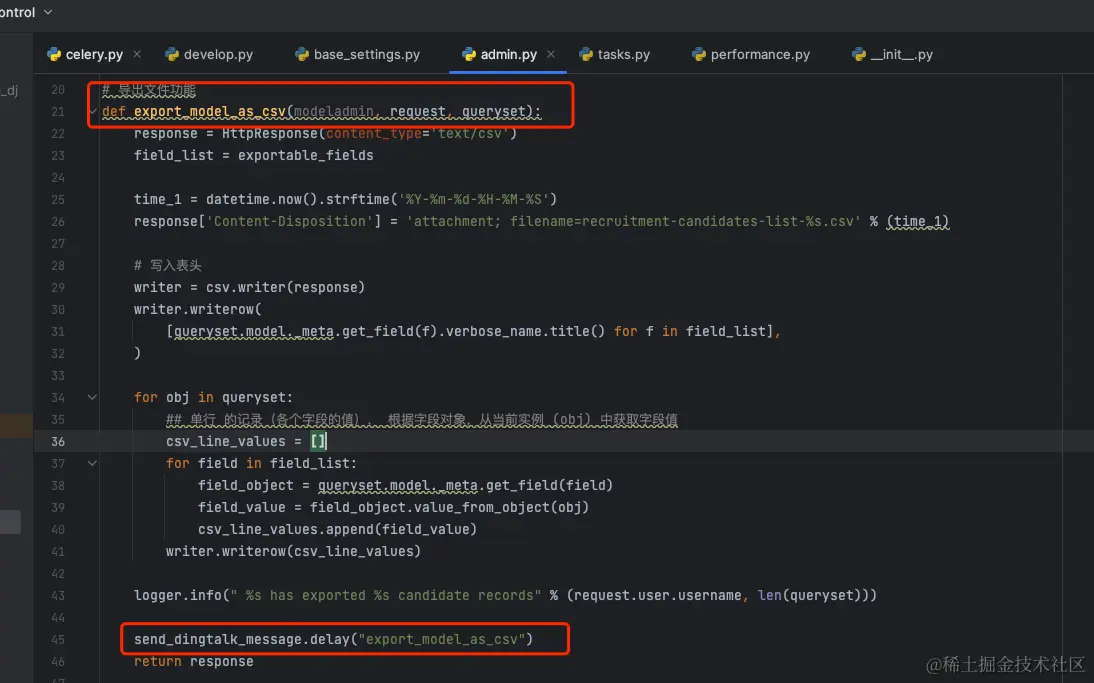Click 'HttpResponse' on line 22
Viewport: 1094px width, 683px height.
pos(270,133)
